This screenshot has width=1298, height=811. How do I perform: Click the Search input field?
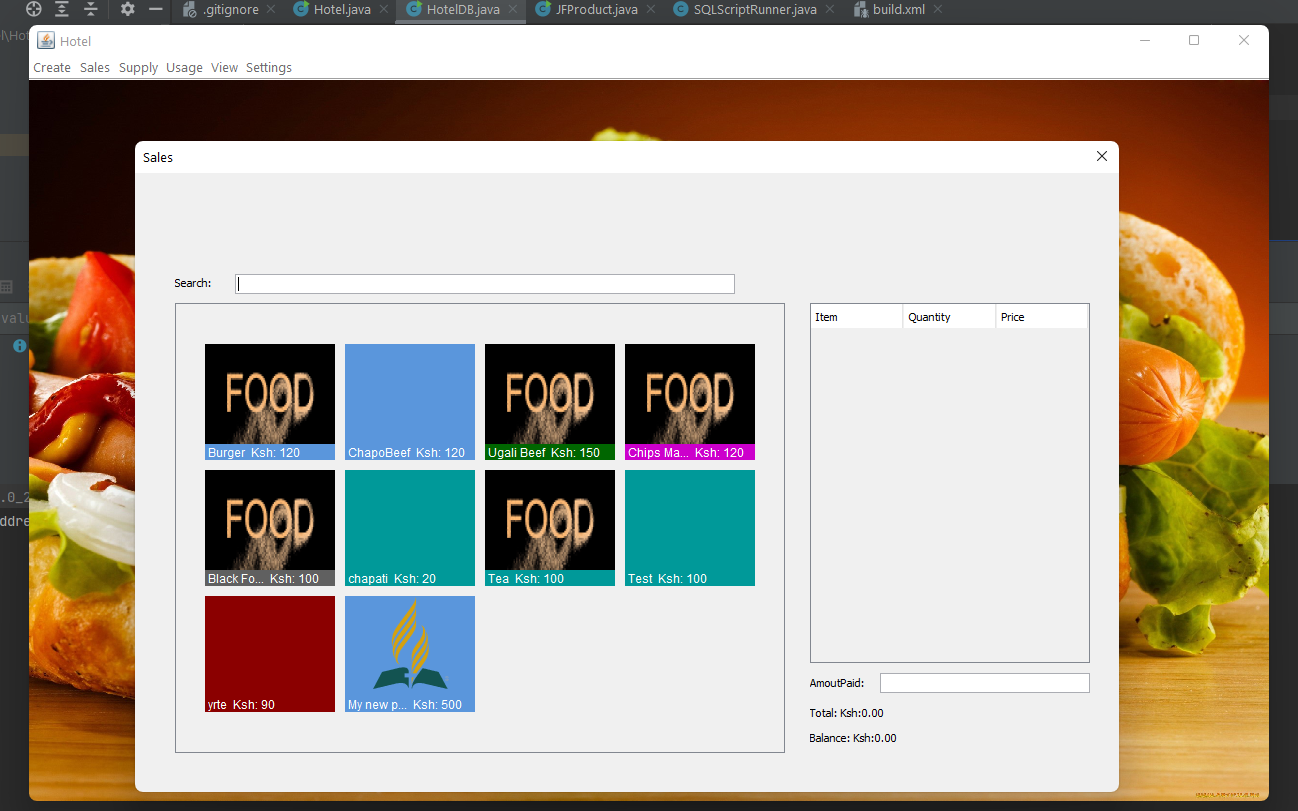pos(485,284)
